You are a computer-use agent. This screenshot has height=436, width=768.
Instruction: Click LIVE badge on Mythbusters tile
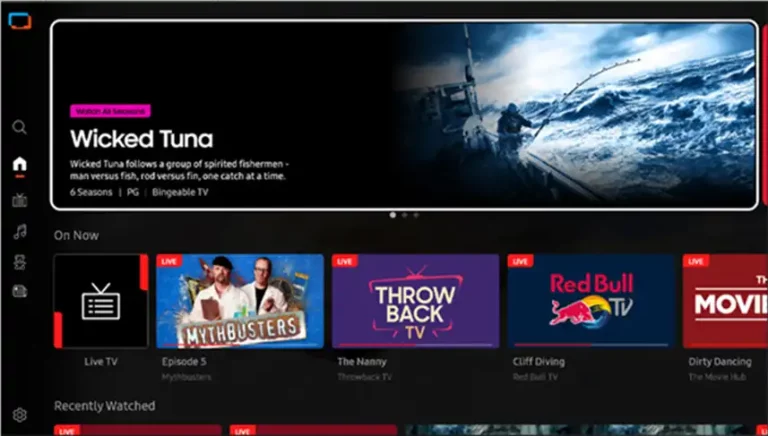(169, 261)
